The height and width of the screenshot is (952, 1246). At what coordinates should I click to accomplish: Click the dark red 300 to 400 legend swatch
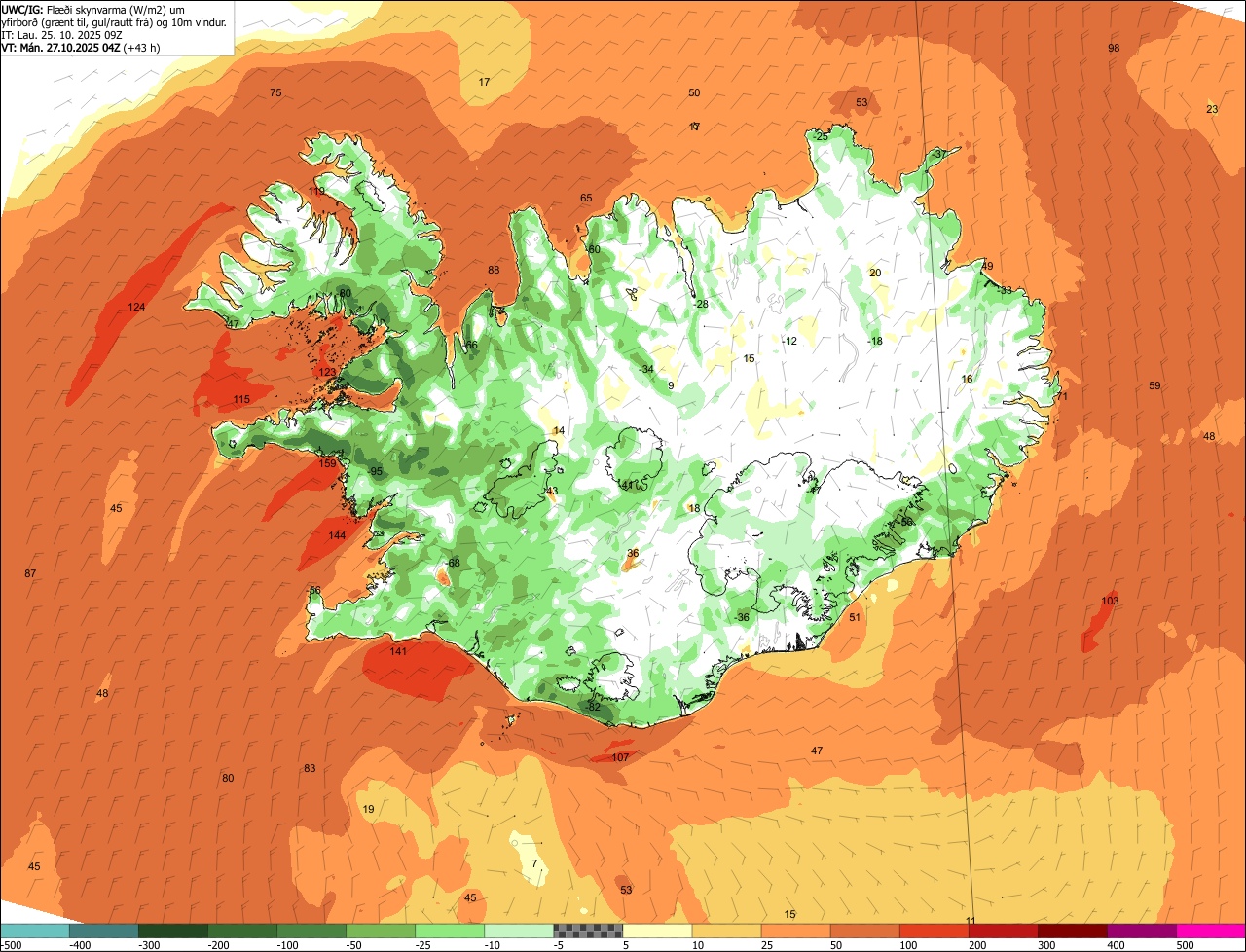1072,931
